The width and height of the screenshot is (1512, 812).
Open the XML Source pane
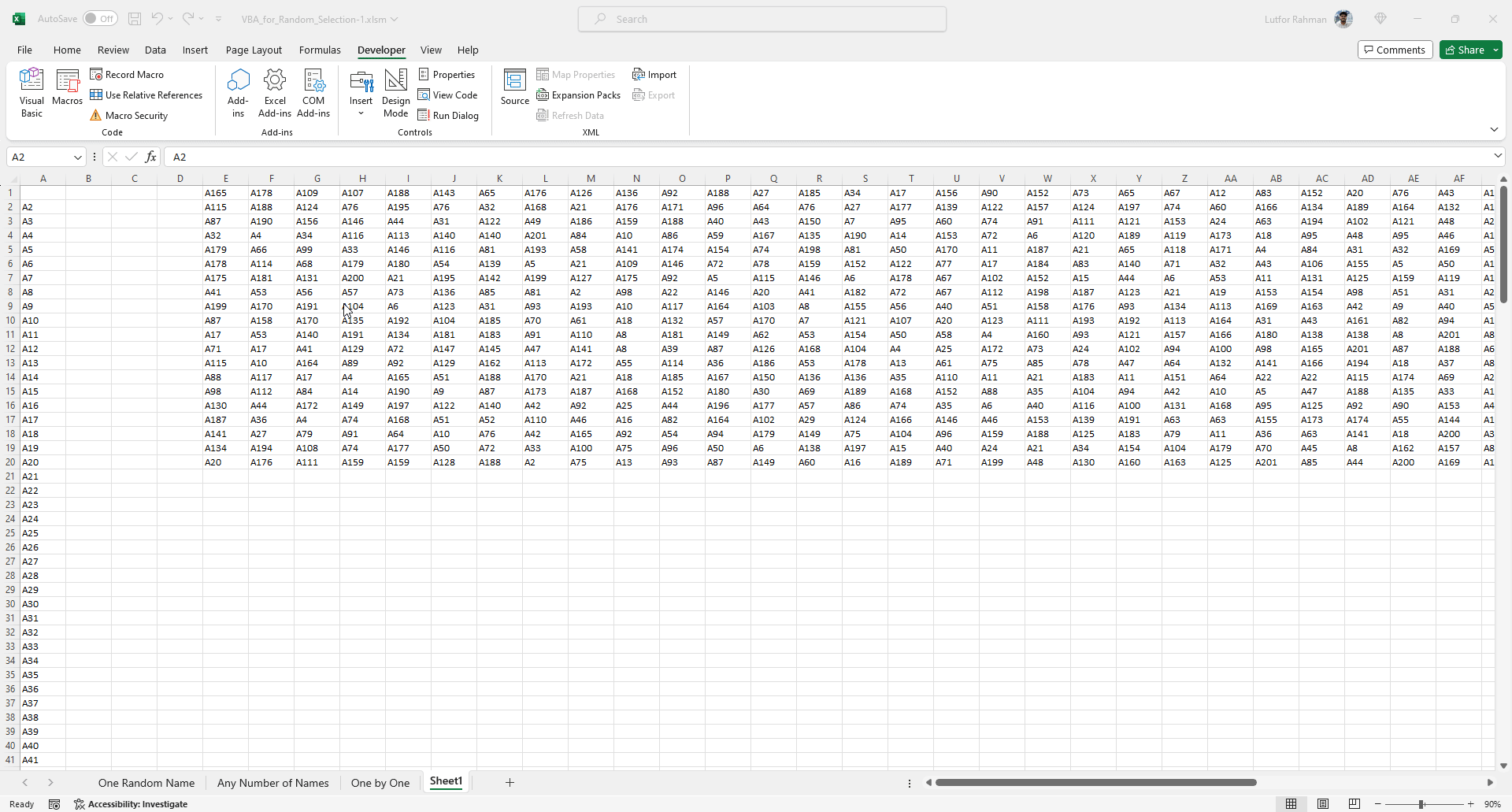pos(514,87)
